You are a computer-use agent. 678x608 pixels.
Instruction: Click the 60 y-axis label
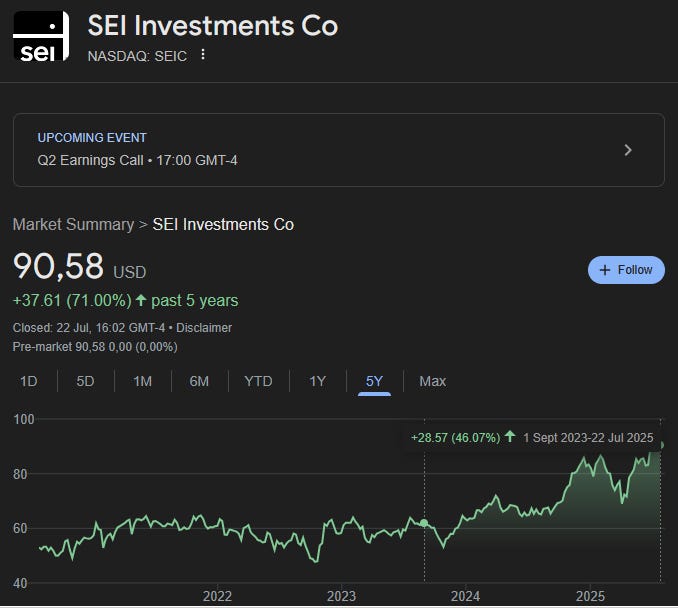tap(20, 528)
